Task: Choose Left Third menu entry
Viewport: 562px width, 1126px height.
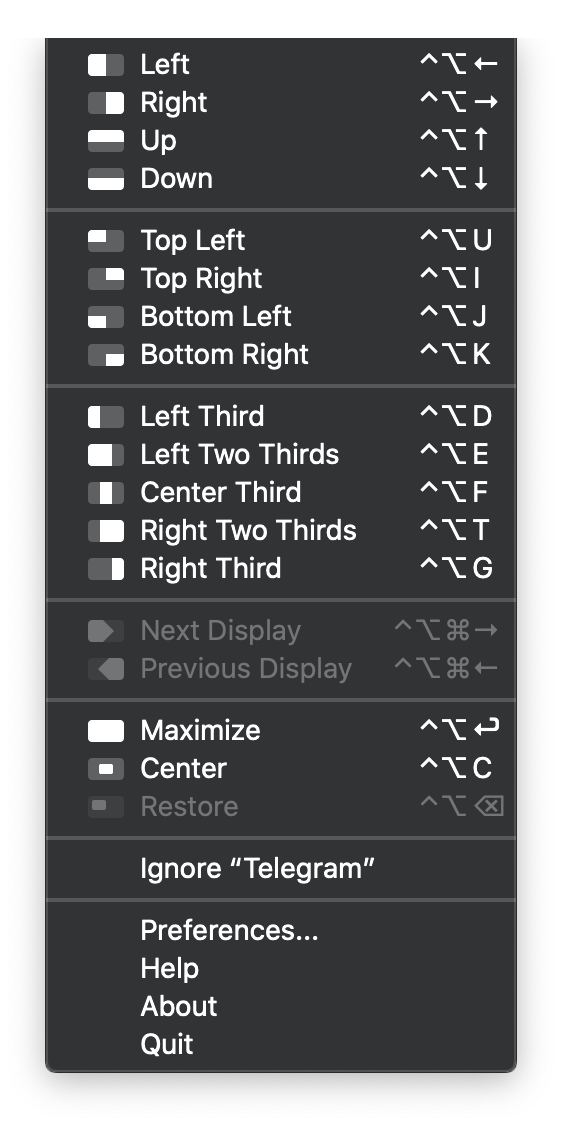Action: [281, 417]
